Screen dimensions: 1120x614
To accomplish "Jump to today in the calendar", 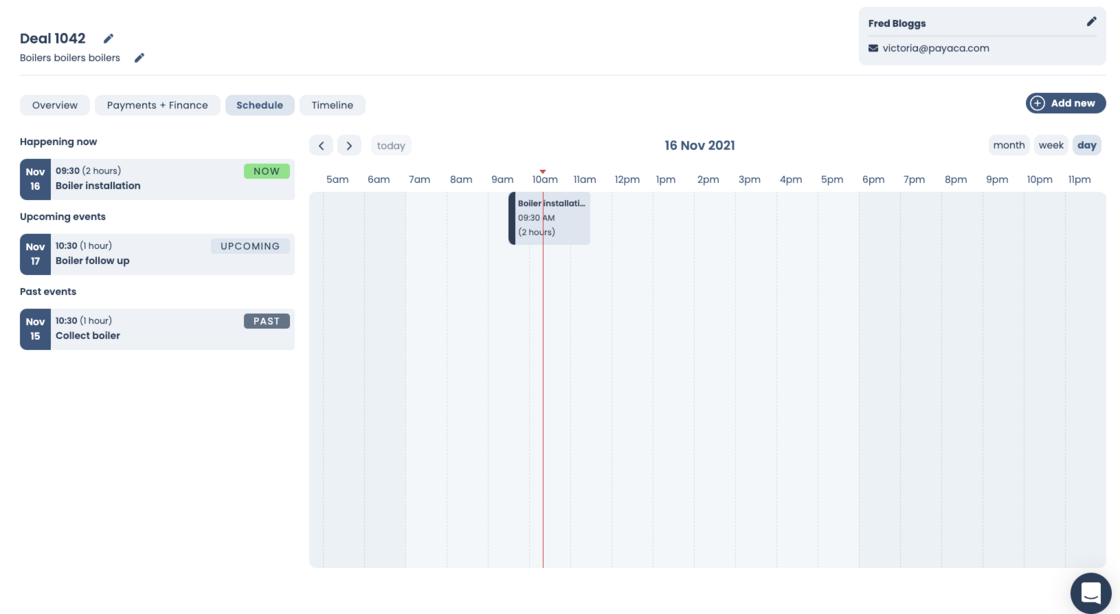I will (391, 146).
